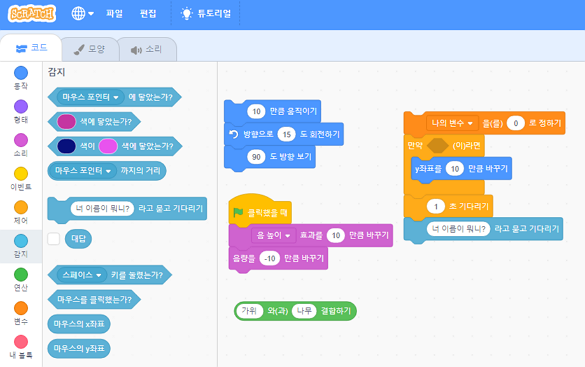
Task: Switch to the 코드 tab
Action: click(x=31, y=48)
